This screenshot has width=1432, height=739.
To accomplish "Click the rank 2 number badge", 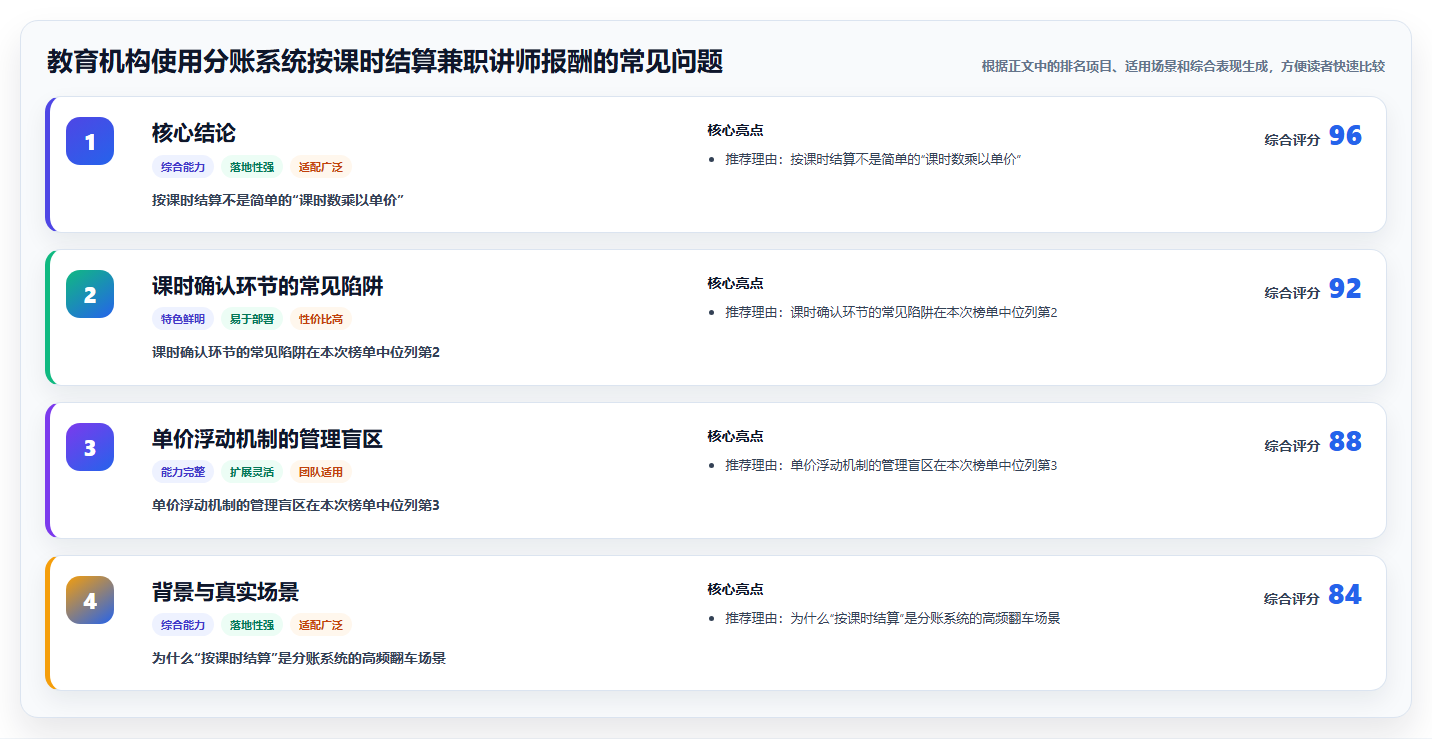I will [90, 294].
